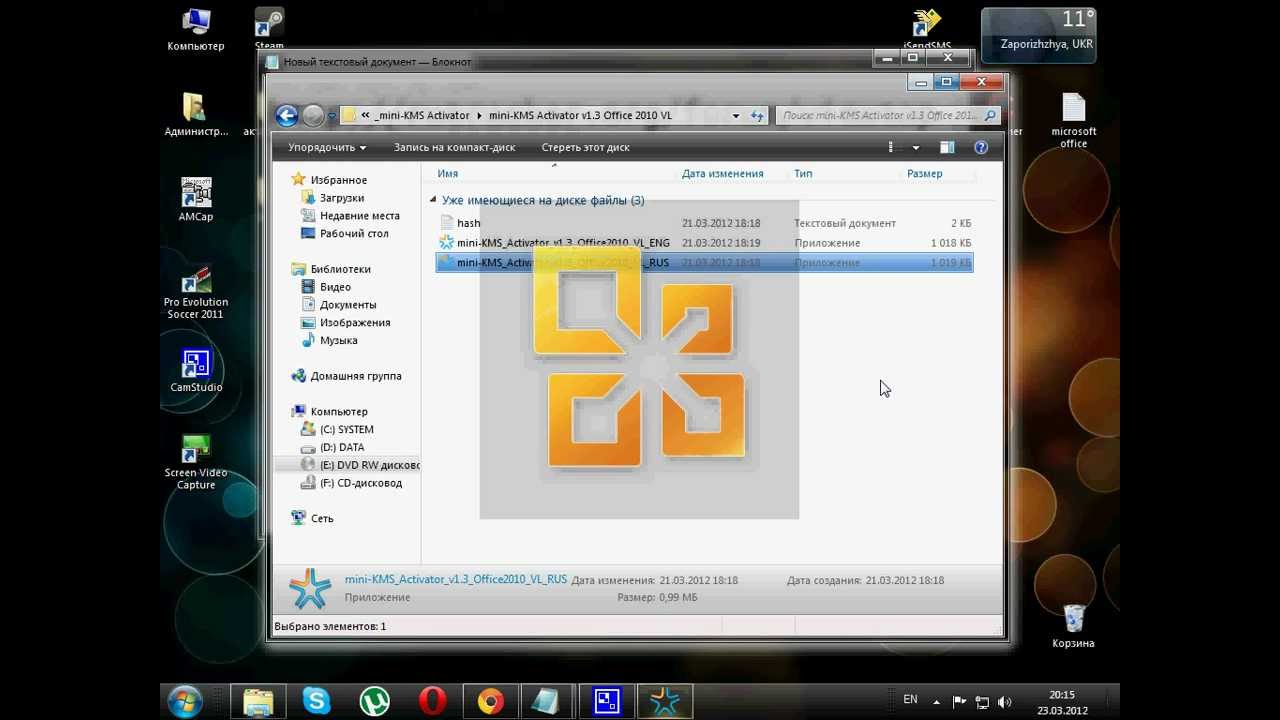Open the (F:) CD-дисковод drive
Screen dimensions: 1280x720
360,483
